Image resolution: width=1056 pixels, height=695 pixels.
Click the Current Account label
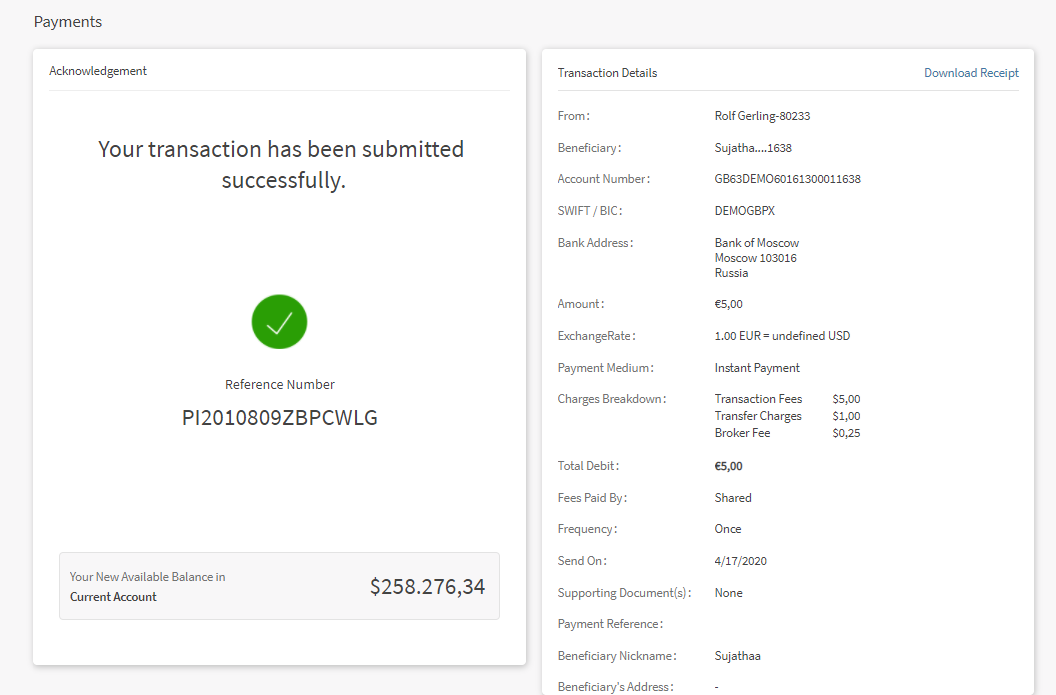(x=113, y=597)
